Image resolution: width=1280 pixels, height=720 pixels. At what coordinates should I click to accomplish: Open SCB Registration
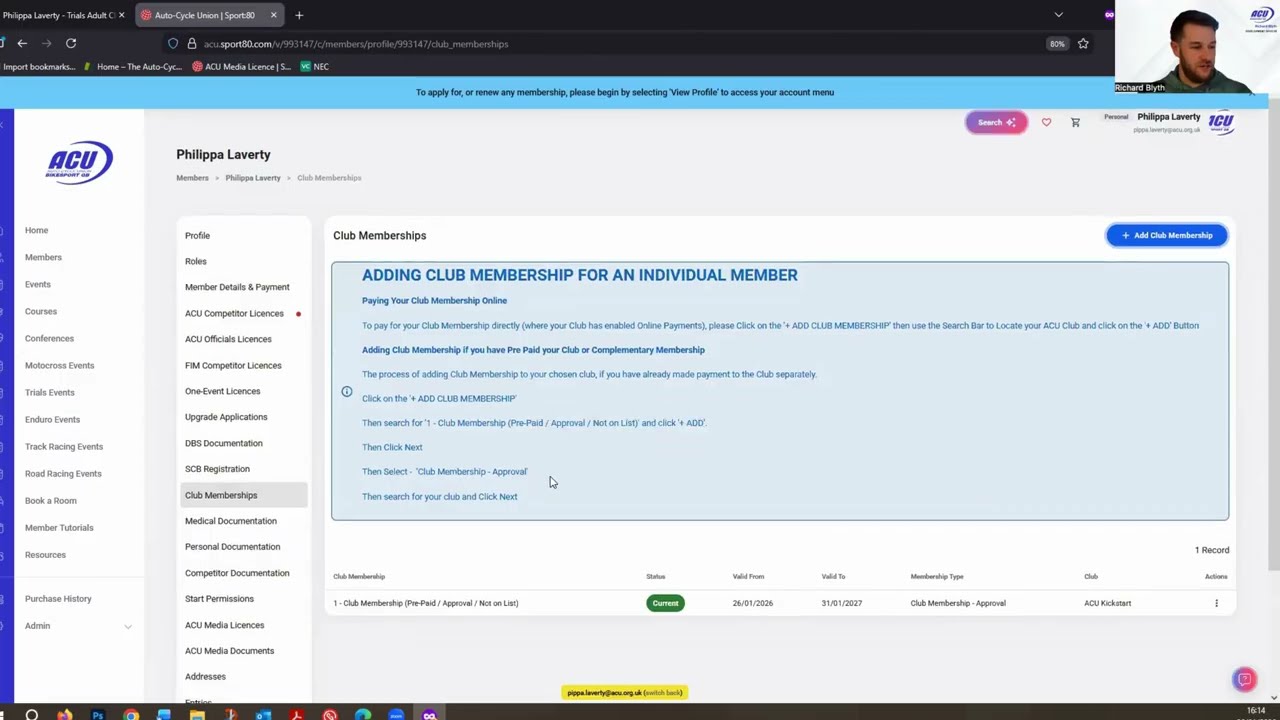[217, 469]
